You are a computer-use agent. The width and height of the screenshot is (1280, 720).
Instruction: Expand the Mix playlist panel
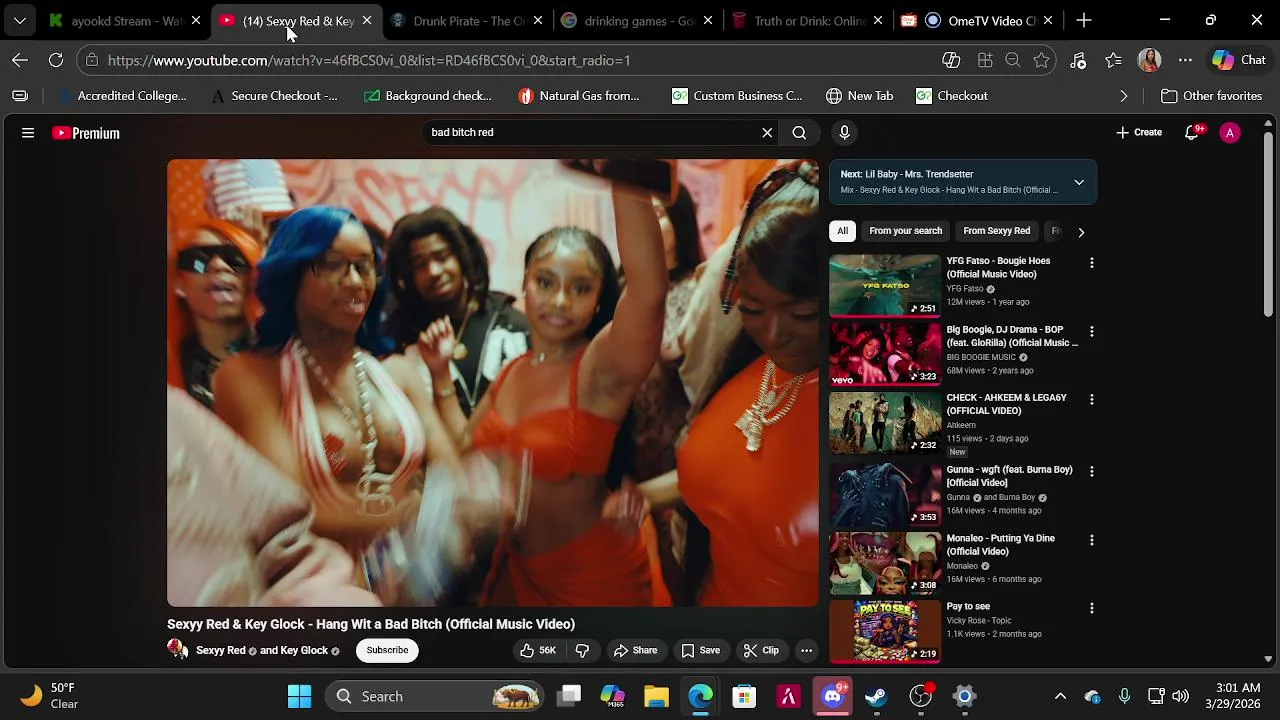pos(1079,182)
